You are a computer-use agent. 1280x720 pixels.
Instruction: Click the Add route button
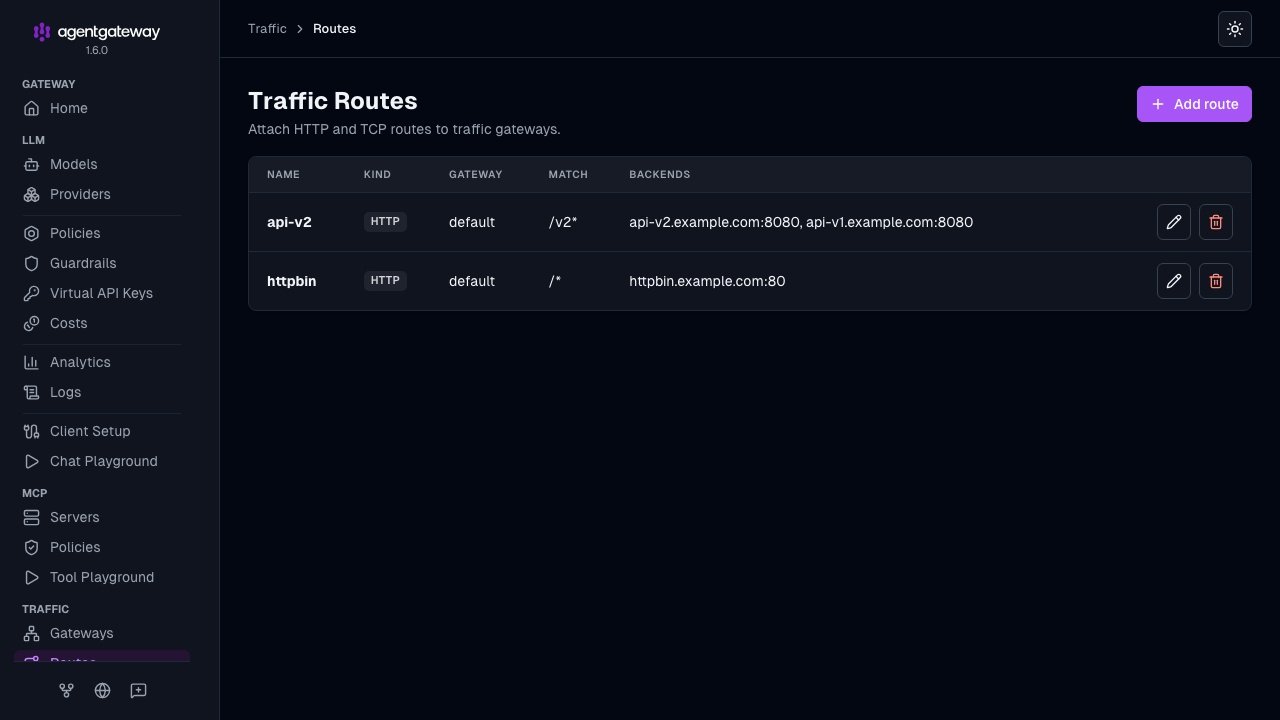(x=1194, y=104)
